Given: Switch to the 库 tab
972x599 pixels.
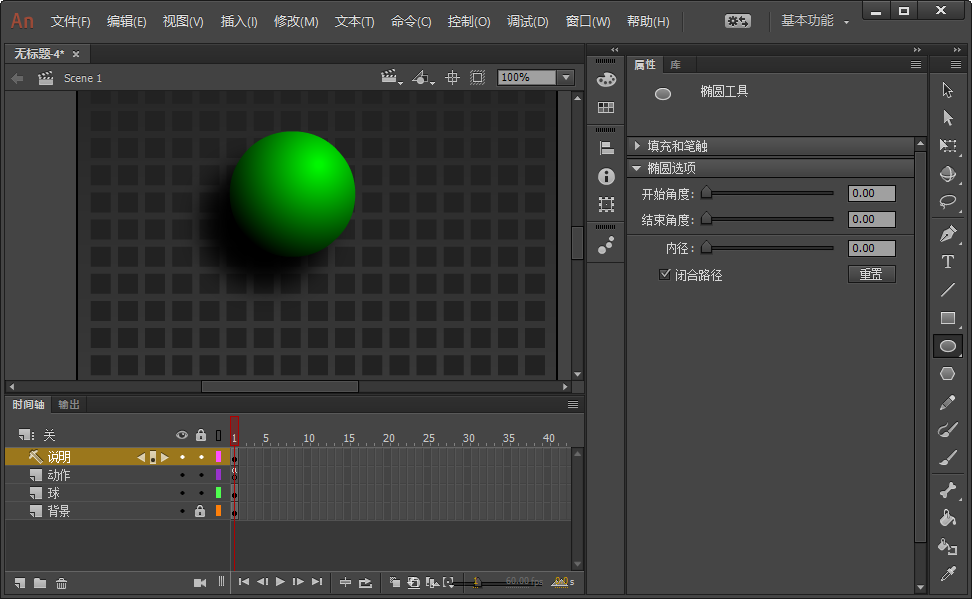Looking at the screenshot, I should 676,64.
